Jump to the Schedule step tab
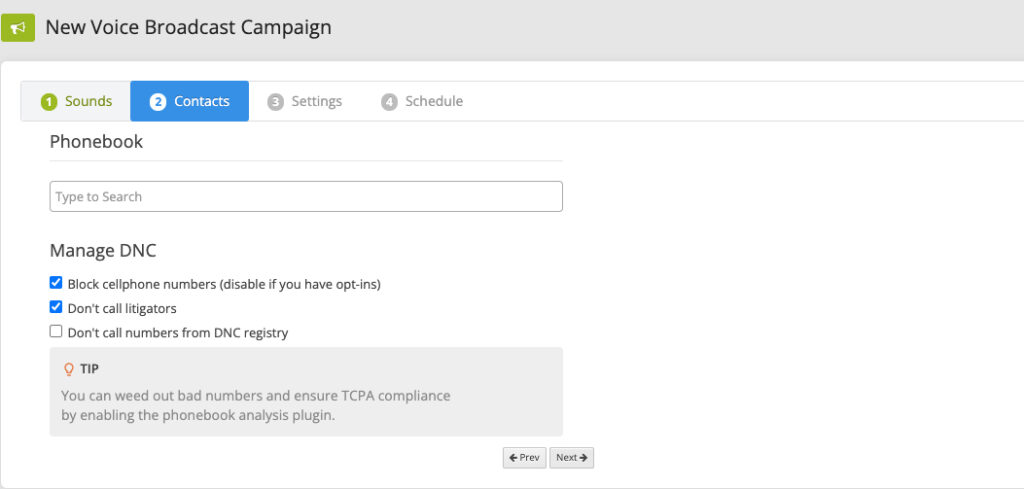 pos(422,101)
